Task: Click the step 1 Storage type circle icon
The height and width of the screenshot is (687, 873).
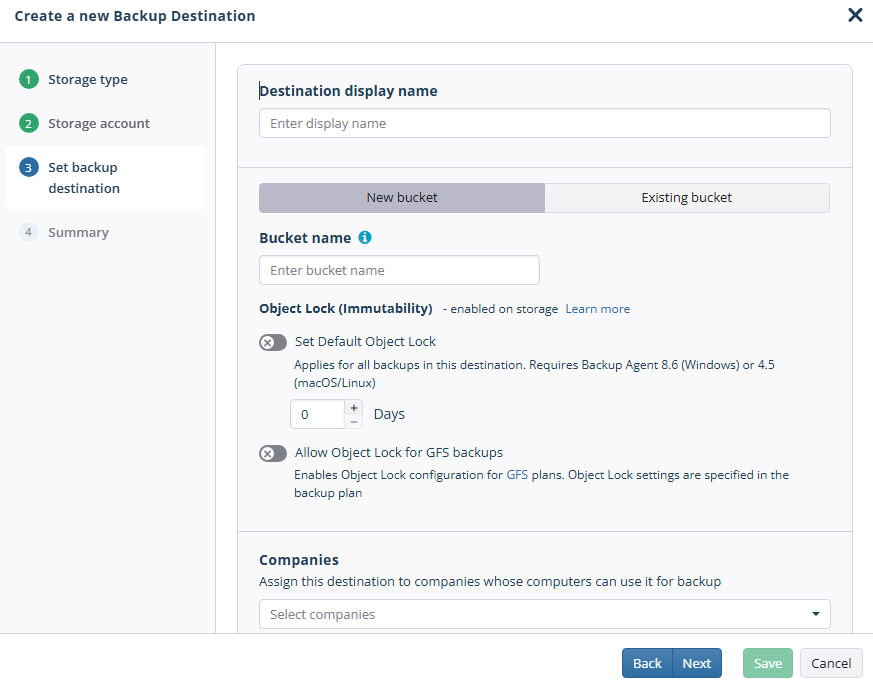Action: click(29, 80)
